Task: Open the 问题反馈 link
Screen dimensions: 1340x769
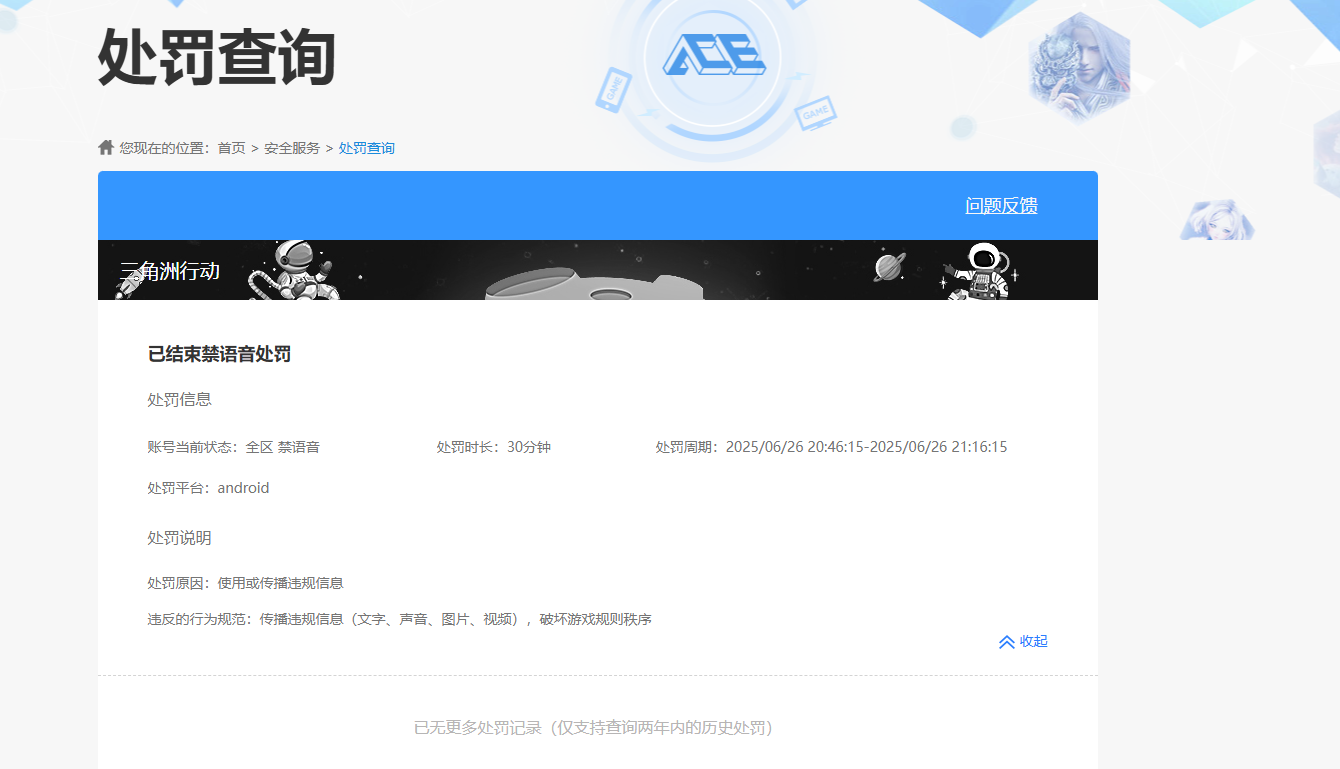Action: point(1001,206)
